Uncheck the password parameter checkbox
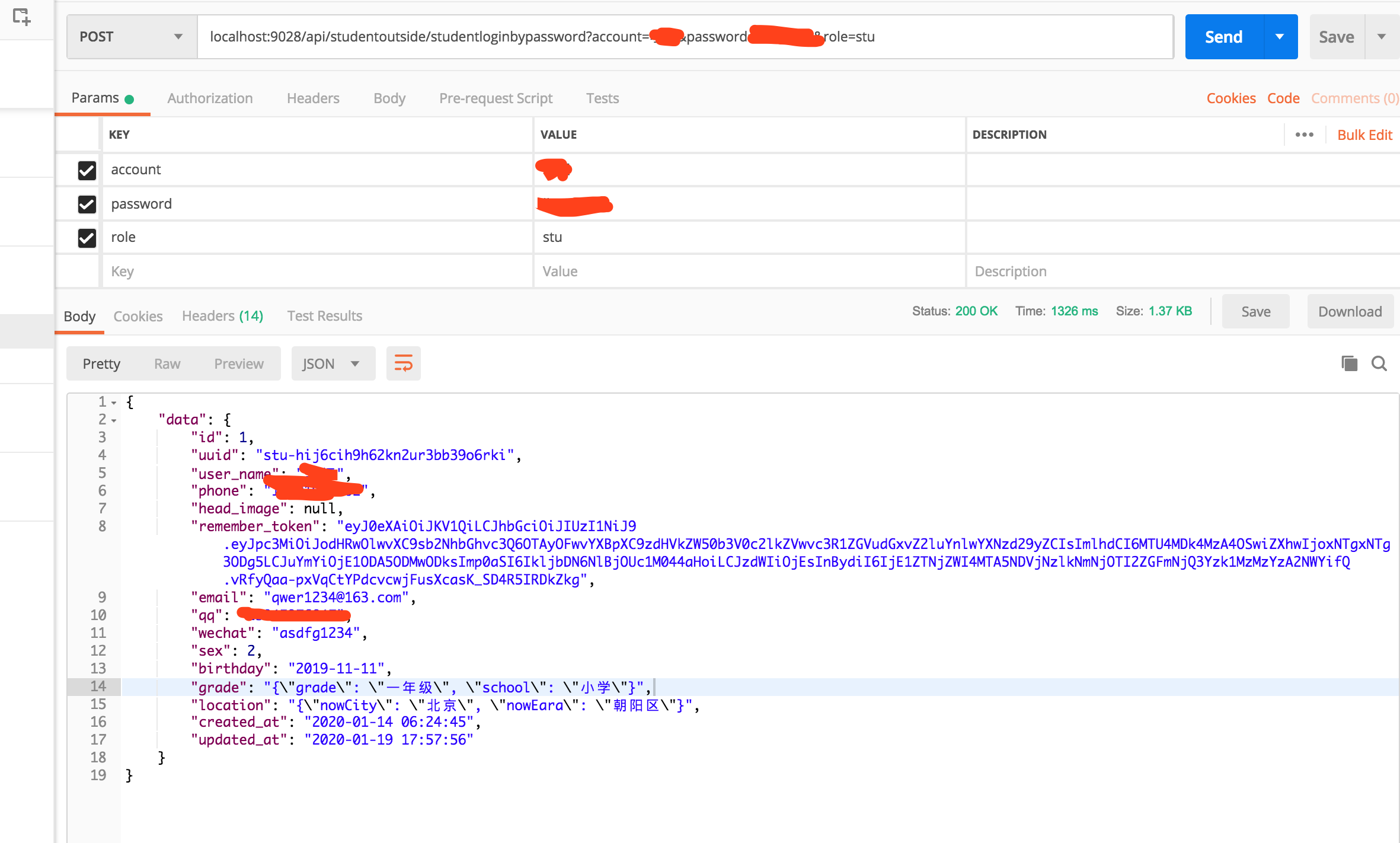The width and height of the screenshot is (1400, 843). [x=87, y=204]
